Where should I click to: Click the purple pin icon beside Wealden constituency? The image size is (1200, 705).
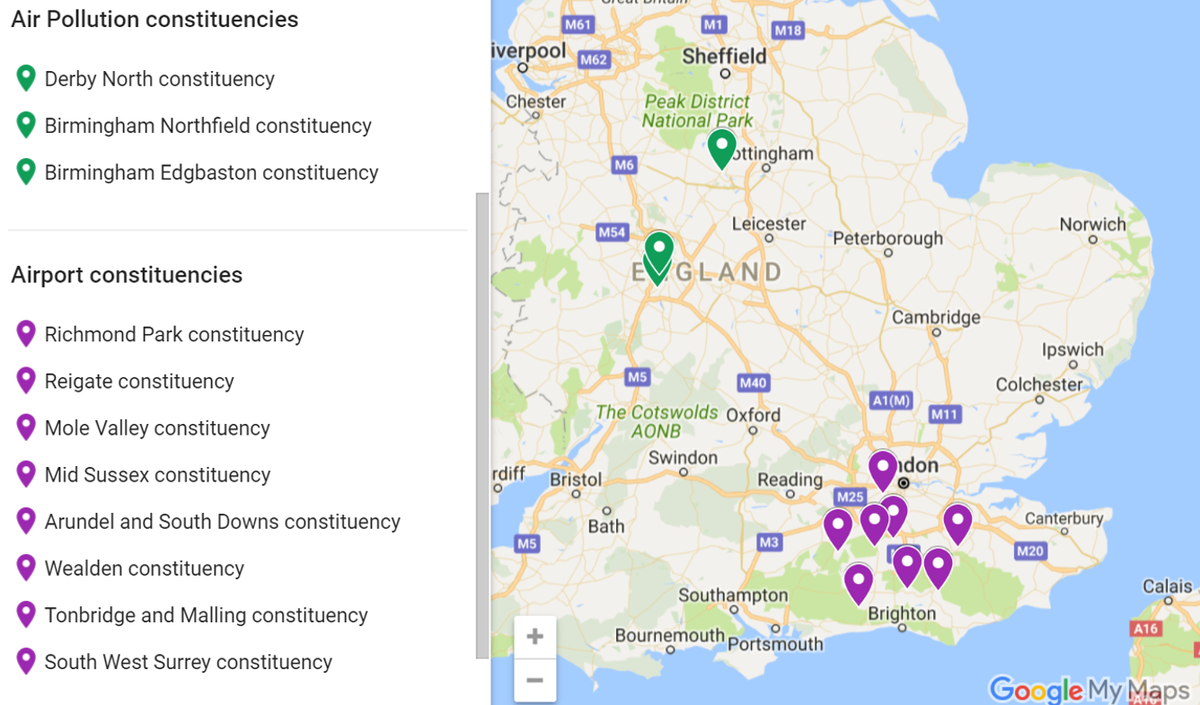point(26,568)
